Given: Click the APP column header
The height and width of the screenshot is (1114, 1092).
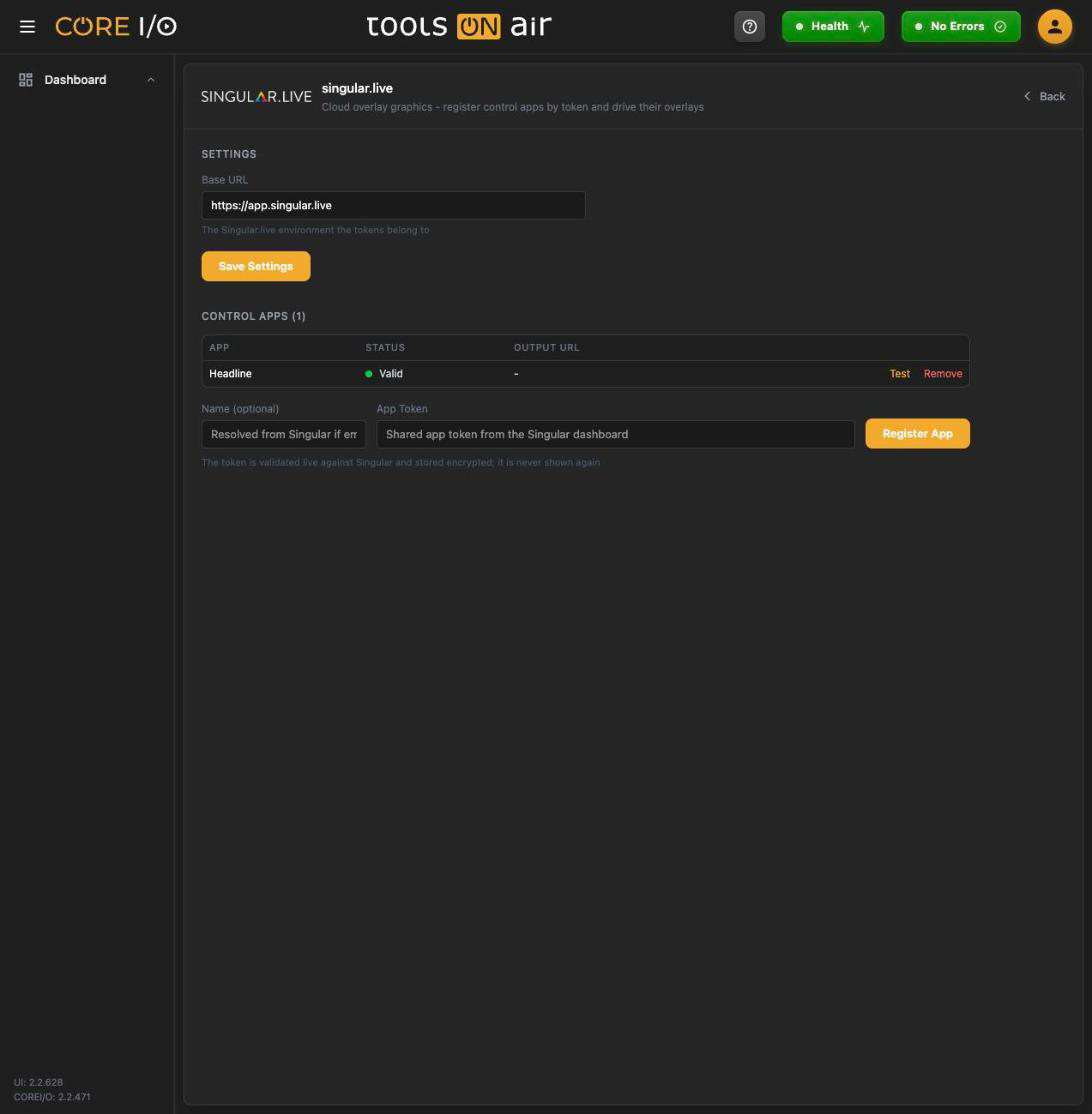Looking at the screenshot, I should click(x=219, y=347).
